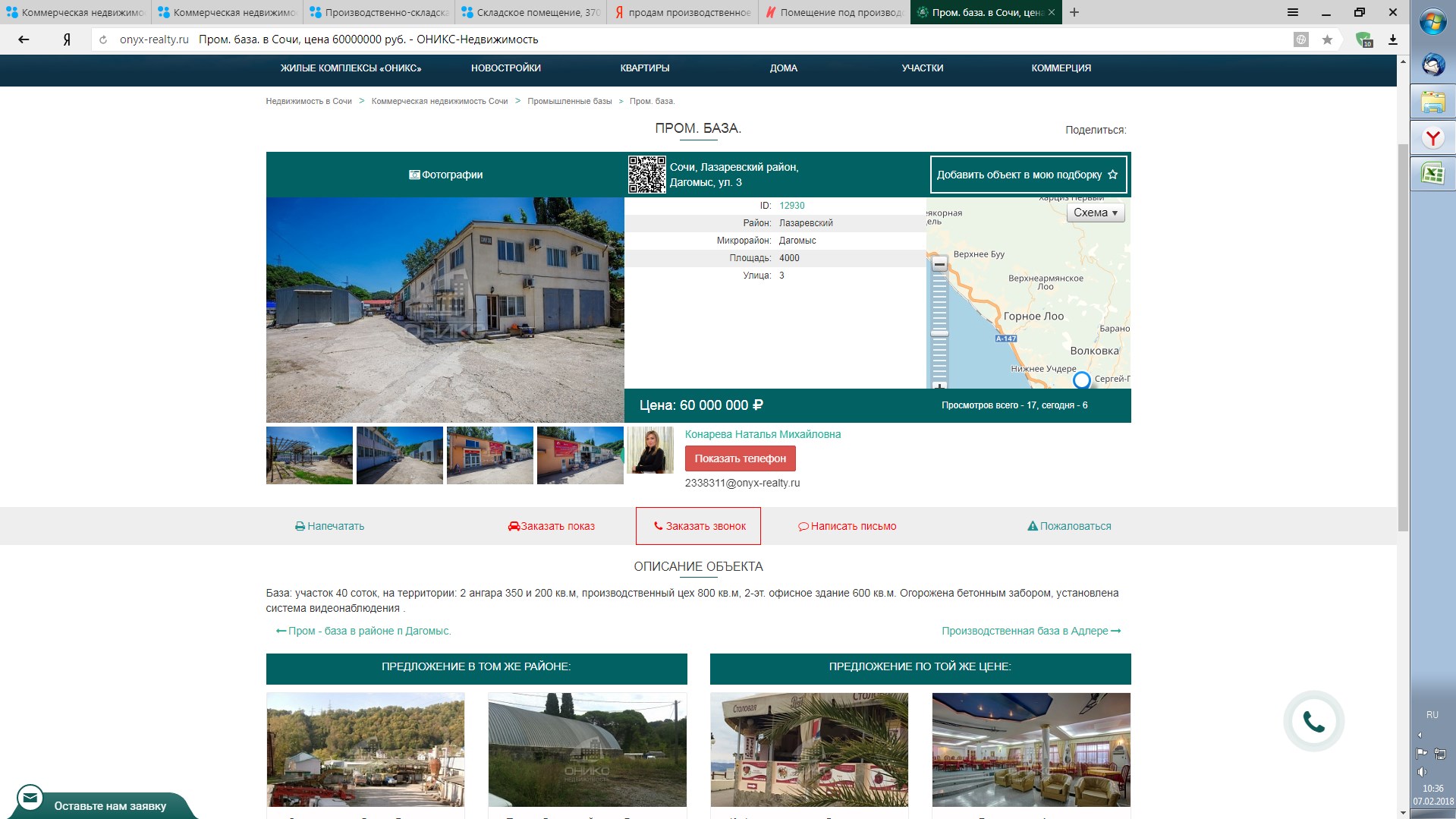Click 'Заказать звонок' button
This screenshot has height=819, width=1456.
coord(698,526)
